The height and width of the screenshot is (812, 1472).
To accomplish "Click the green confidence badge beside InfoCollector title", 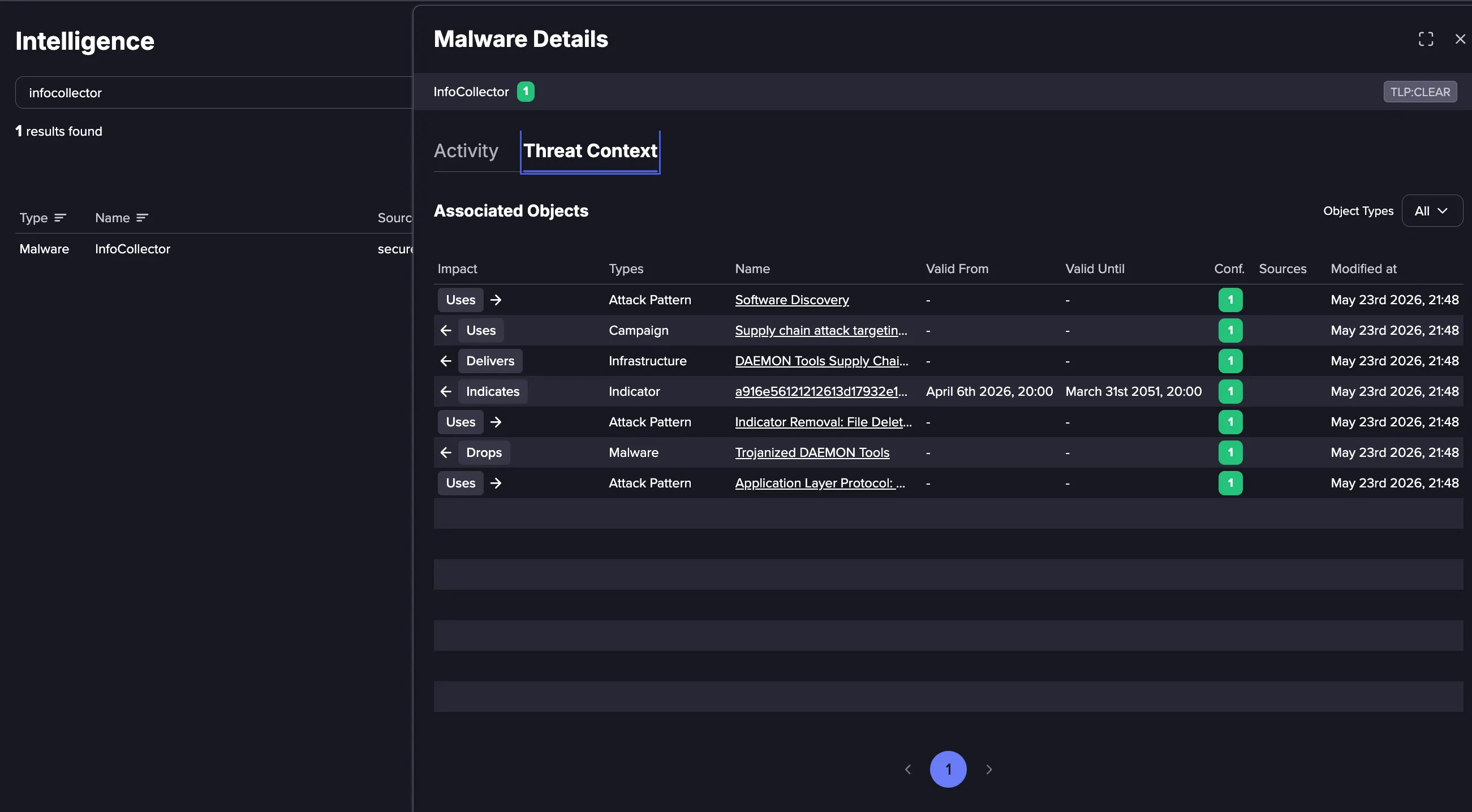I will point(525,92).
